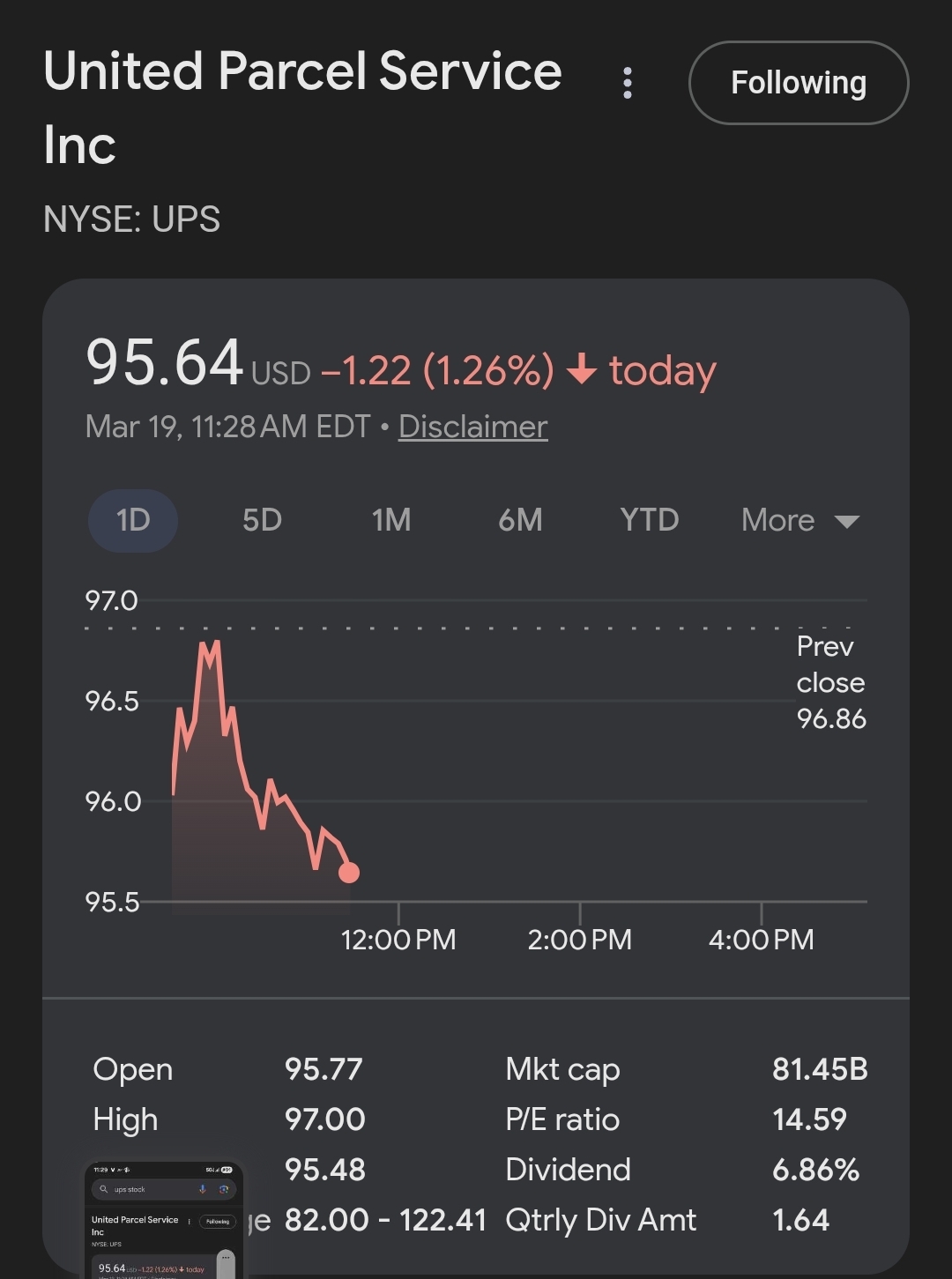
Task: Open the three-dot options menu
Action: (627, 83)
